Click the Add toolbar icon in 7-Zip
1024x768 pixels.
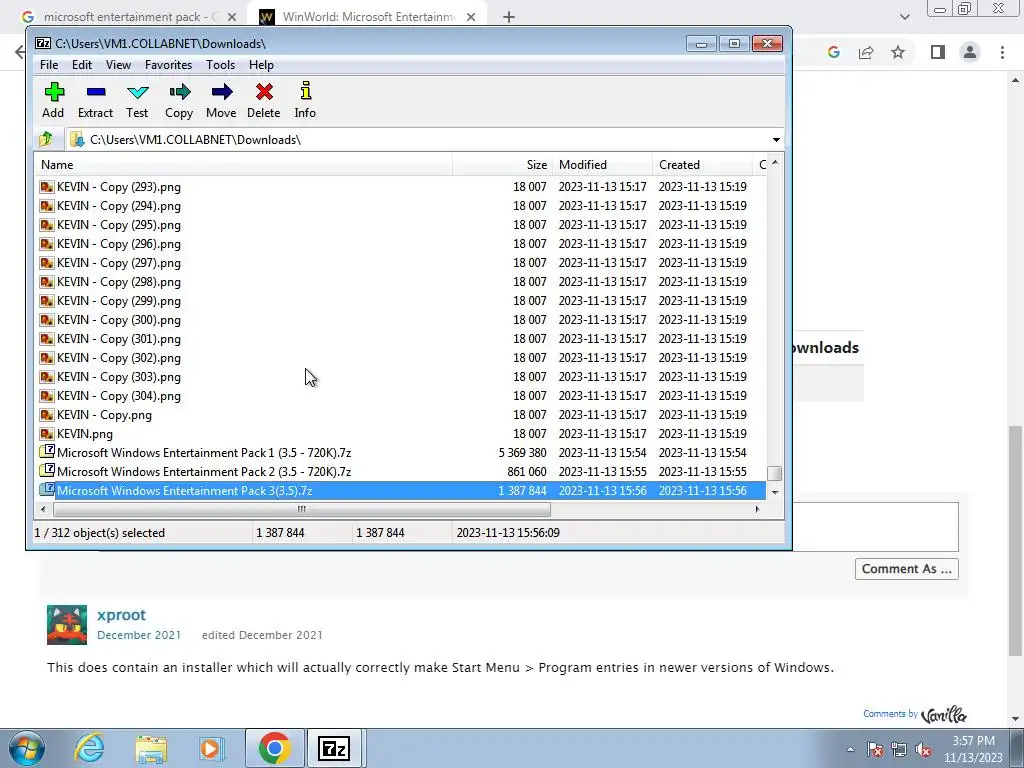click(54, 100)
